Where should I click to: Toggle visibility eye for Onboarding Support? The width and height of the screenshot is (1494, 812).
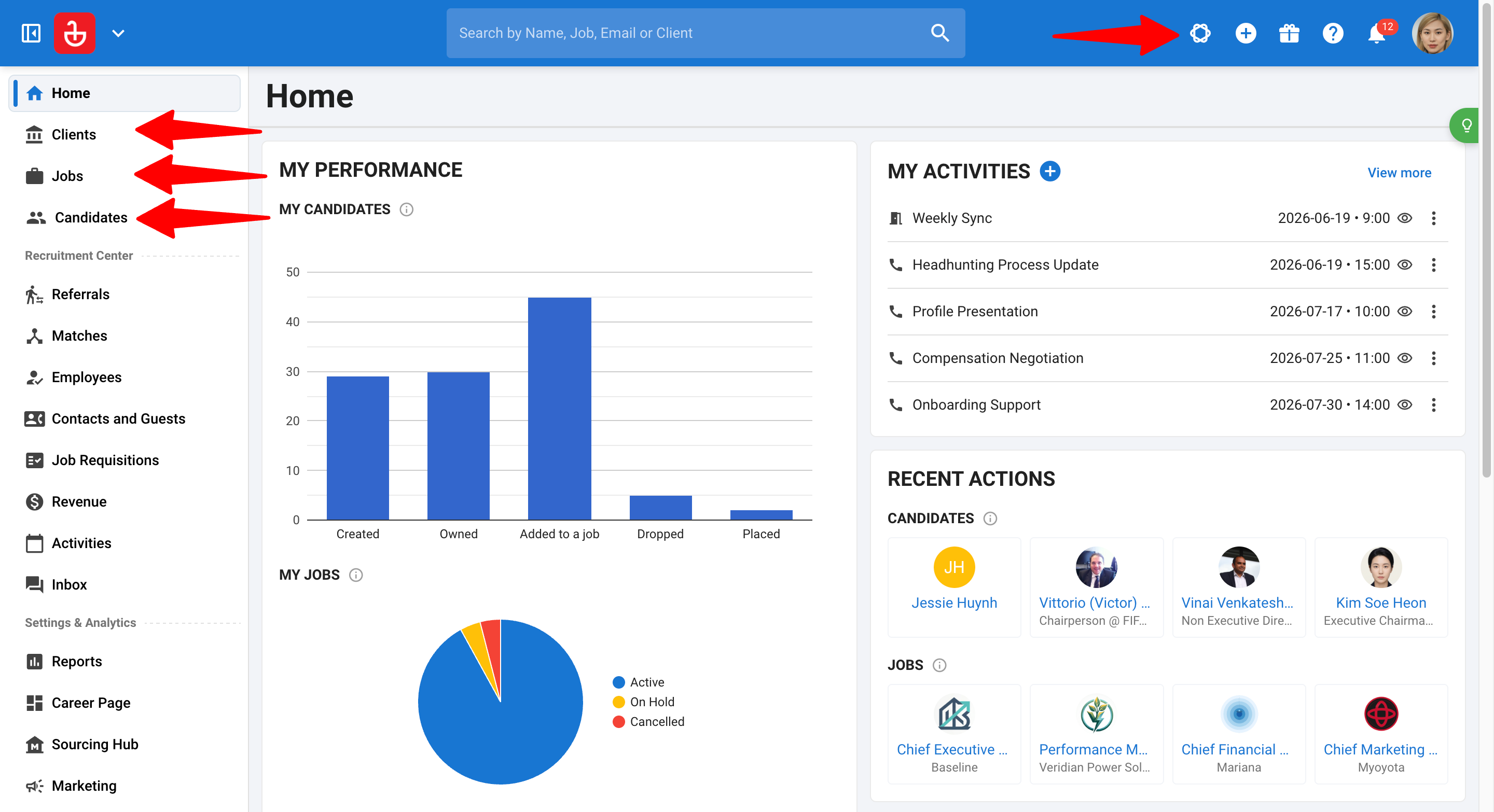pyautogui.click(x=1404, y=405)
